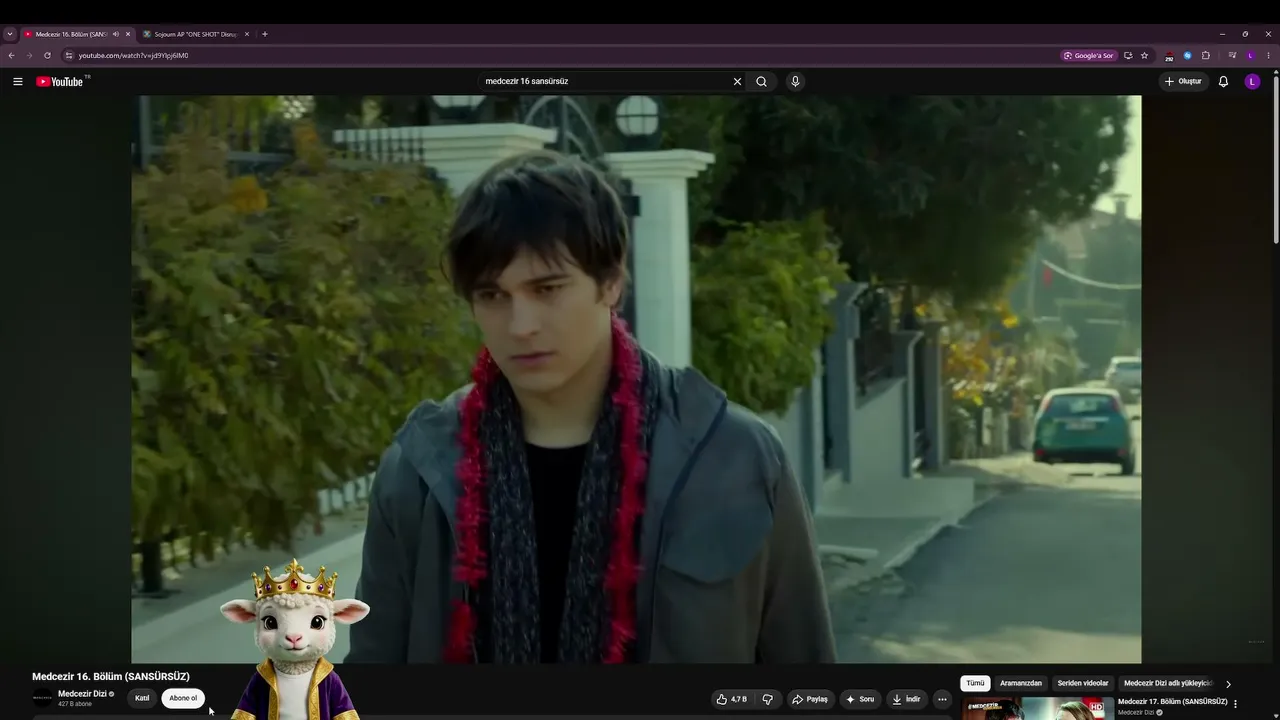Click the Medcezir Dizi channel avatar
The image size is (1280, 720).
(x=42, y=698)
